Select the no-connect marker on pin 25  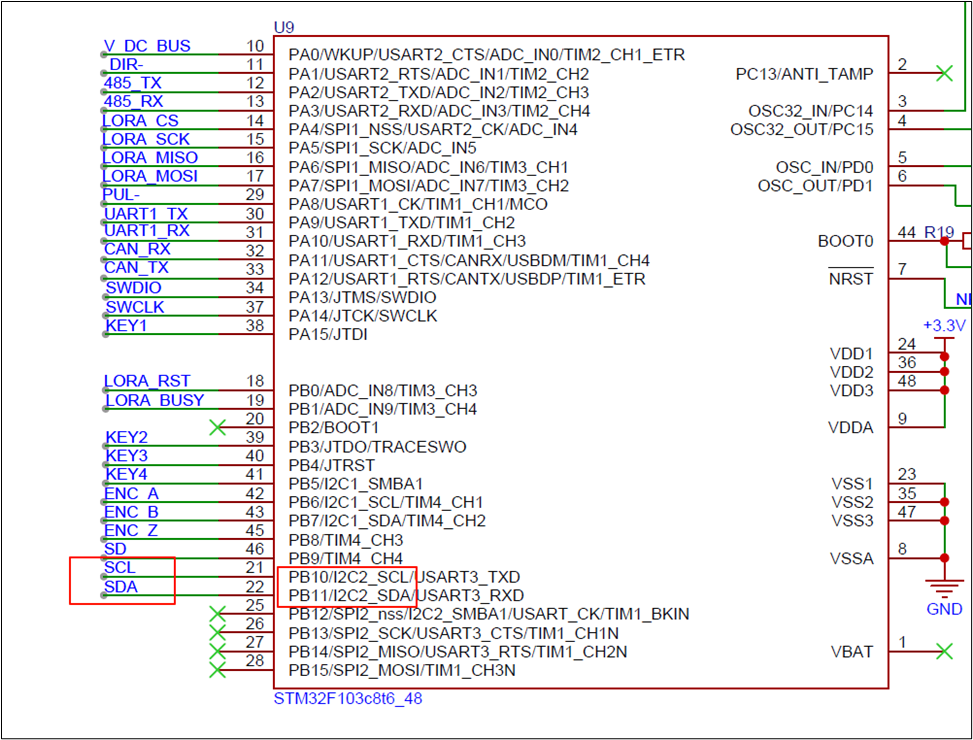217,614
